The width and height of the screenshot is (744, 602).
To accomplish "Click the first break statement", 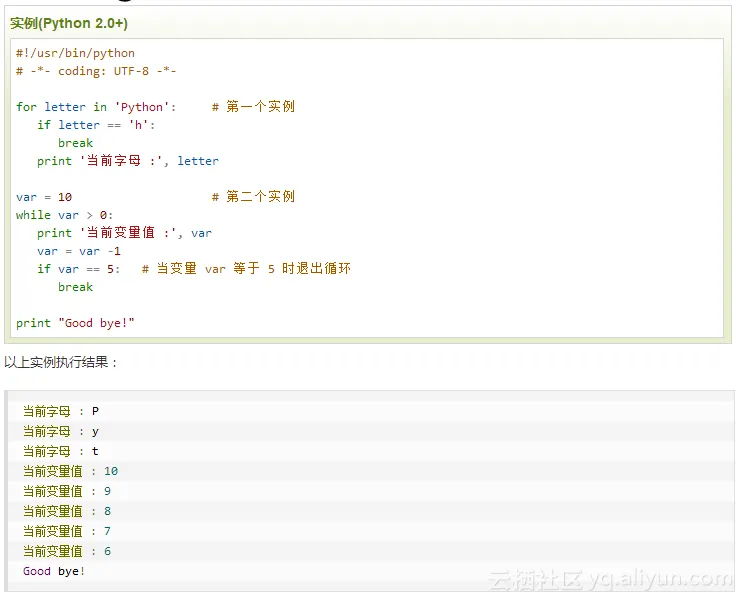I will (x=75, y=143).
